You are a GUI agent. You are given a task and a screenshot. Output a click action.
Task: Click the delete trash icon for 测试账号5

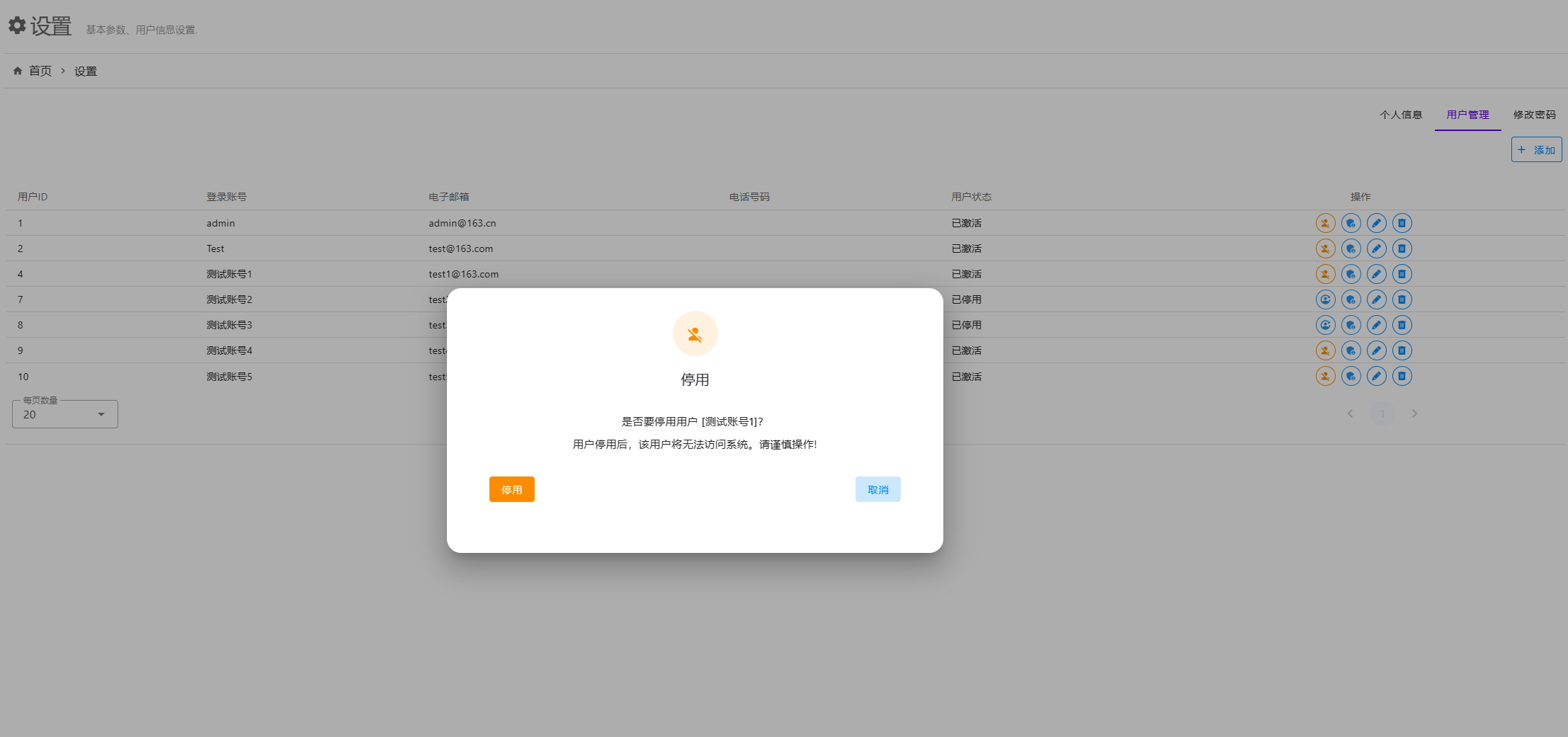coord(1402,376)
